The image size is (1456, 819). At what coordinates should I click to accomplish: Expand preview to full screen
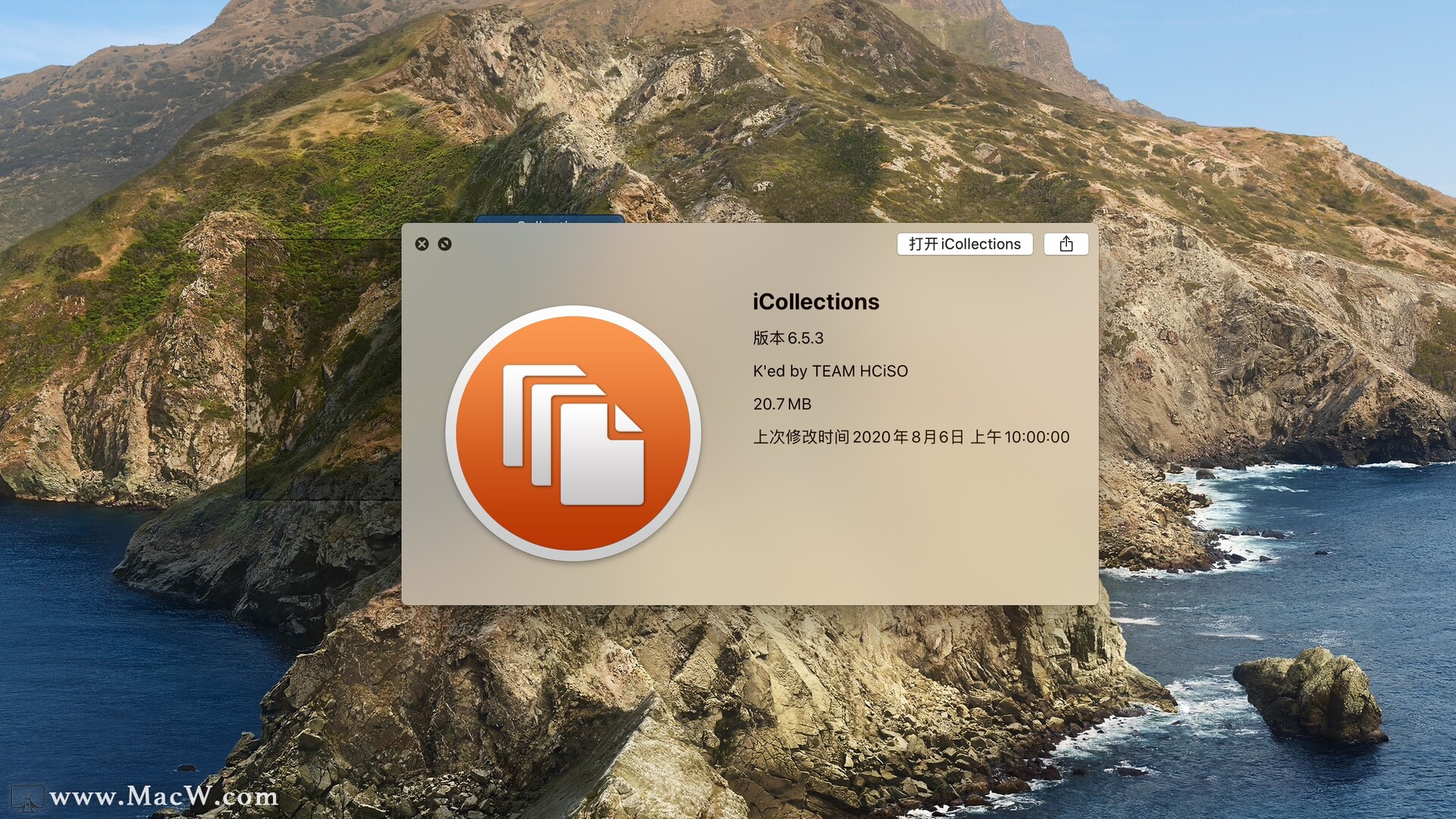[x=445, y=243]
